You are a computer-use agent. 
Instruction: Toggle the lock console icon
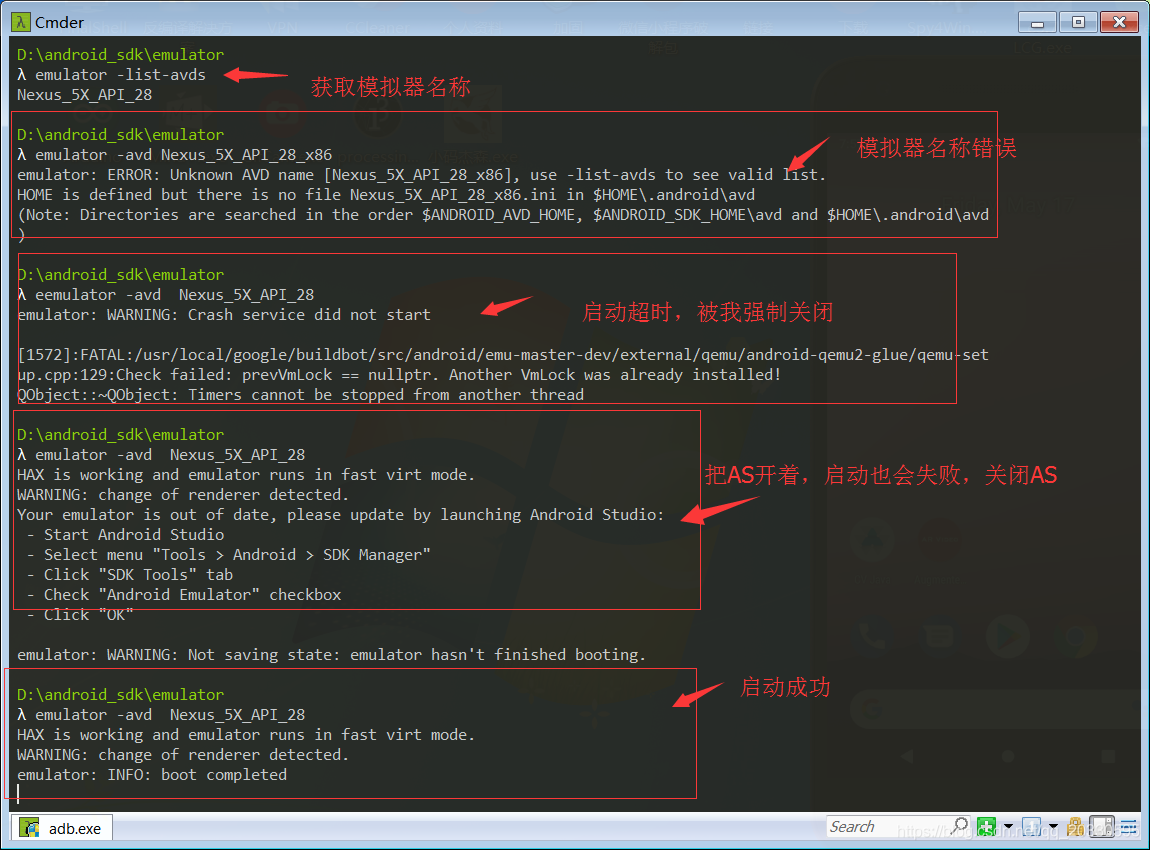click(1075, 827)
